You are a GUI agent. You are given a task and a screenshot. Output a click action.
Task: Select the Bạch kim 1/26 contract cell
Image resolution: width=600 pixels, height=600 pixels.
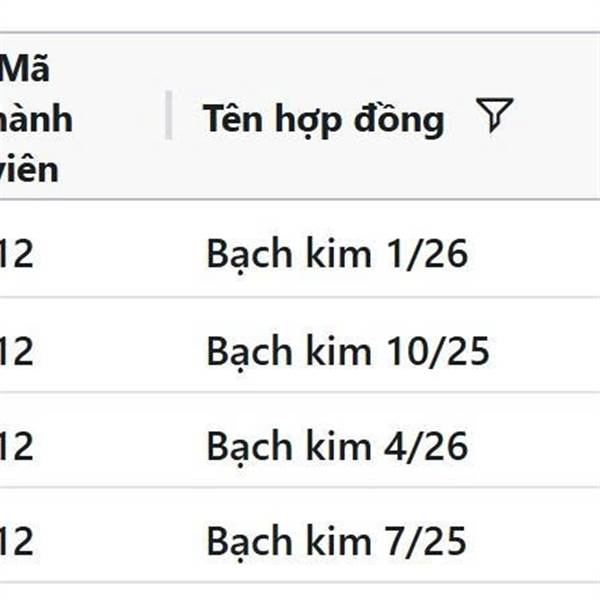click(x=337, y=254)
